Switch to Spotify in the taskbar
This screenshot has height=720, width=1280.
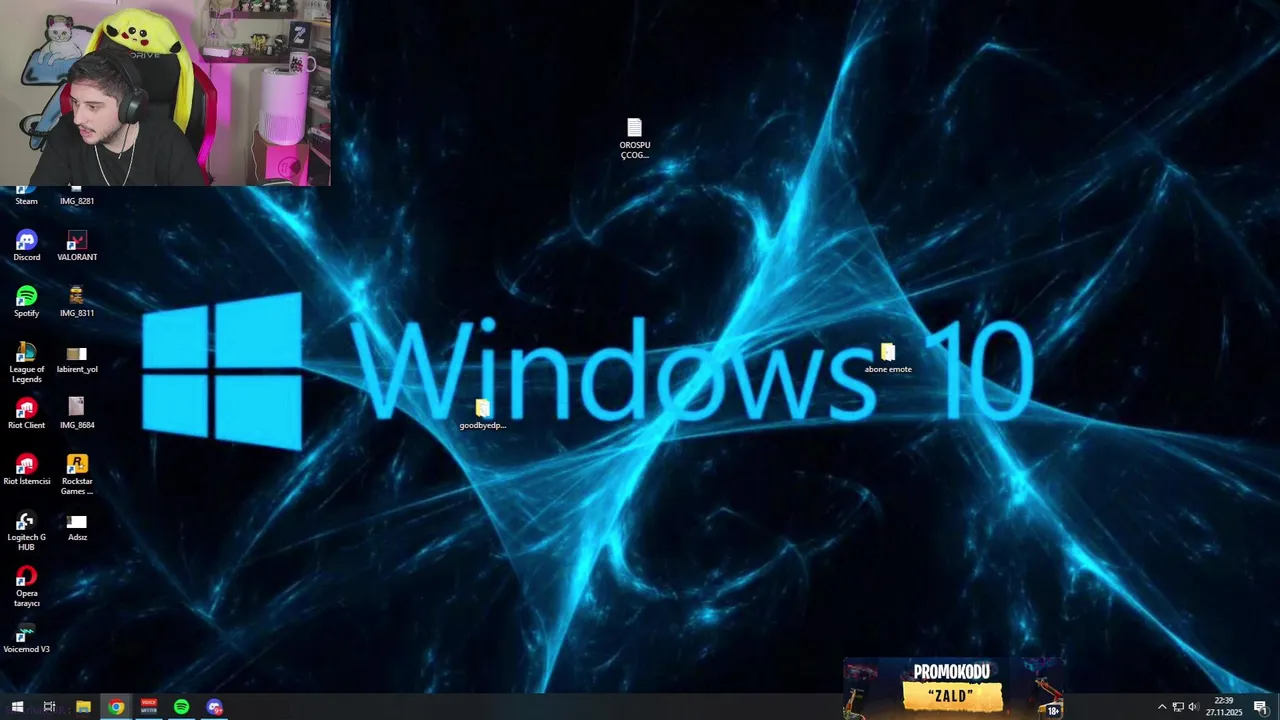tap(181, 707)
